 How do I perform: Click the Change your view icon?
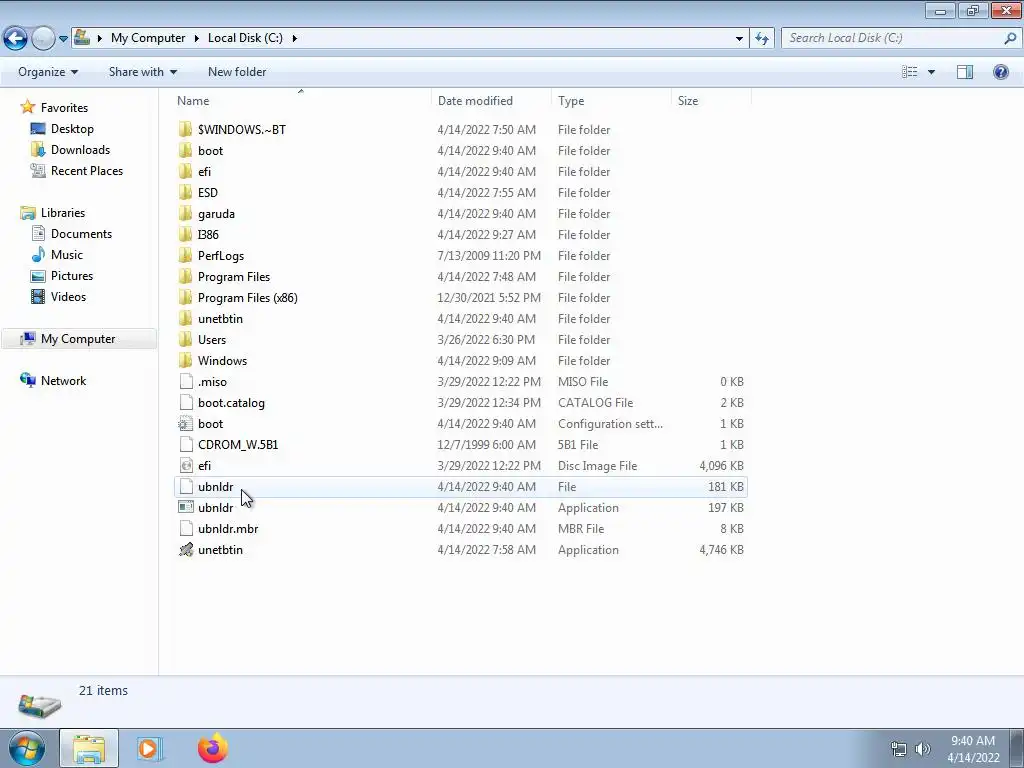909,72
